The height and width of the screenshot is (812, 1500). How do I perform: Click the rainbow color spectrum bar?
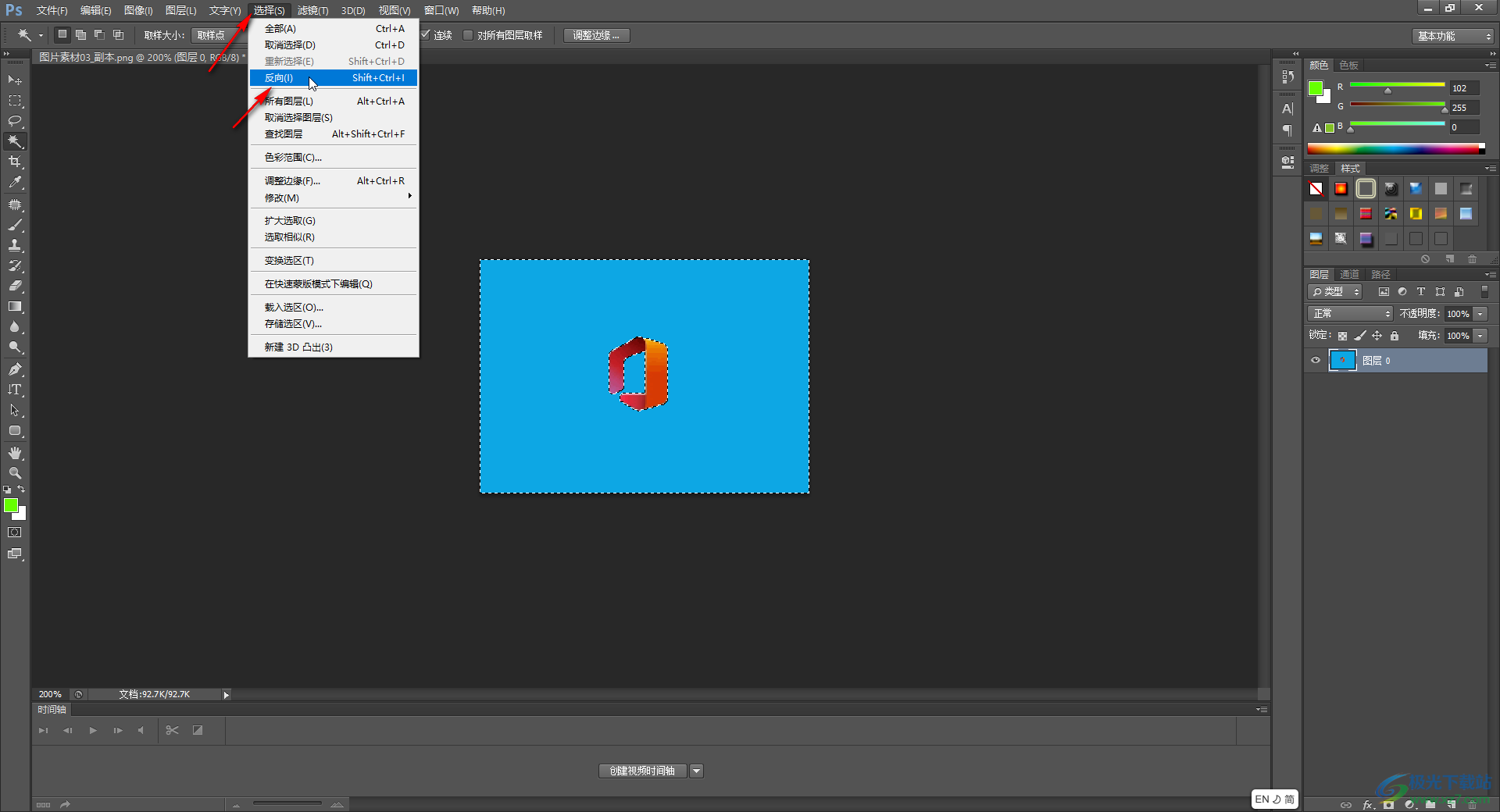(1395, 148)
